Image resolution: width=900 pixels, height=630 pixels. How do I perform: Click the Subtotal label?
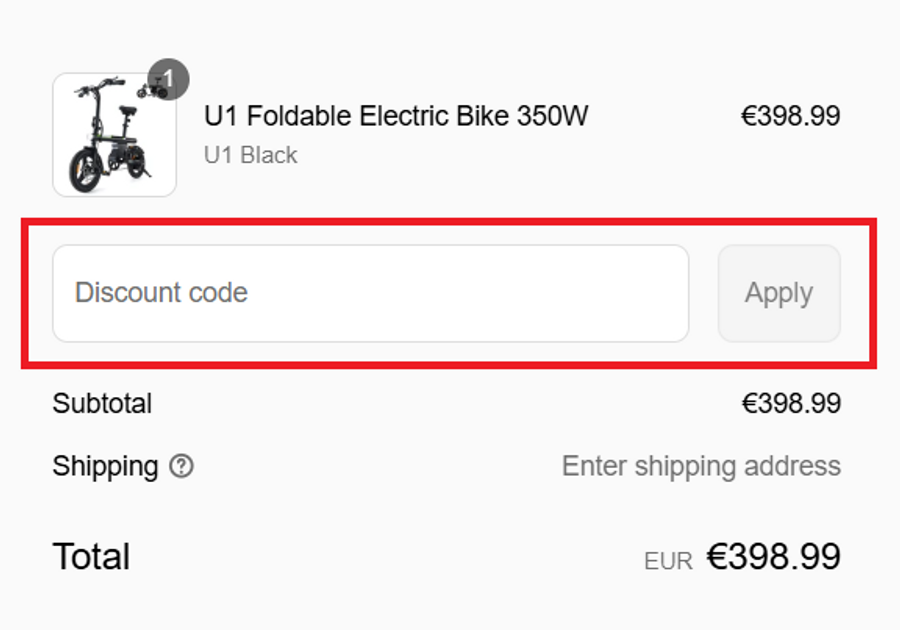pyautogui.click(x=102, y=404)
